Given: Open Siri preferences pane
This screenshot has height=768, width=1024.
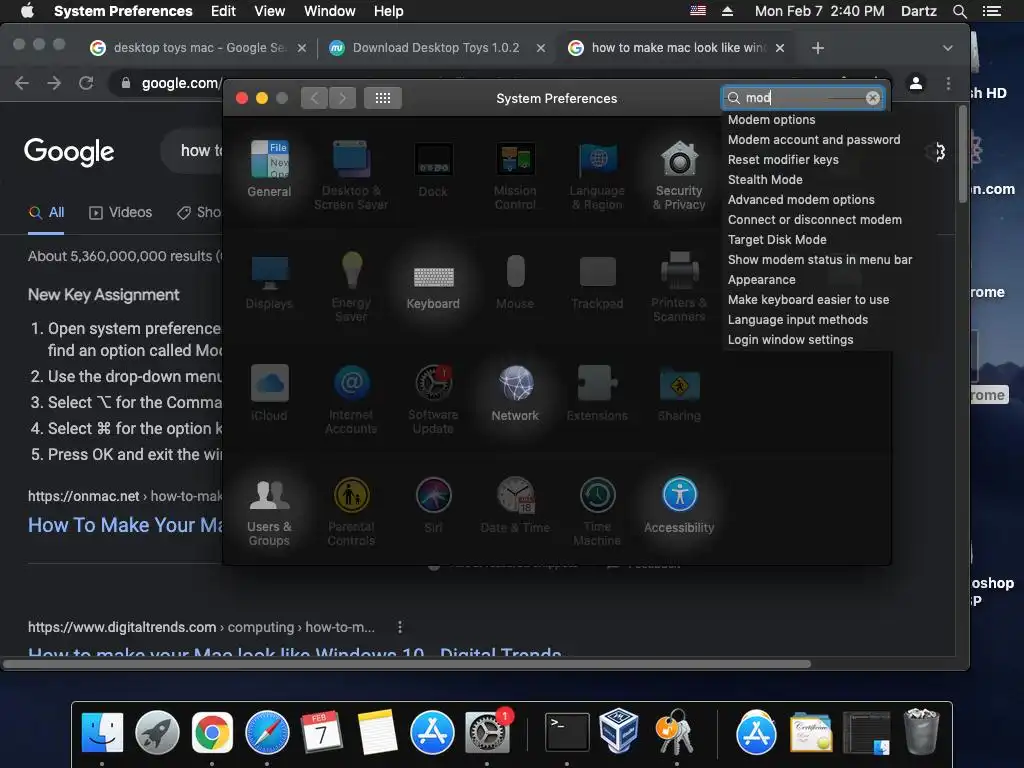Looking at the screenshot, I should coord(433,505).
